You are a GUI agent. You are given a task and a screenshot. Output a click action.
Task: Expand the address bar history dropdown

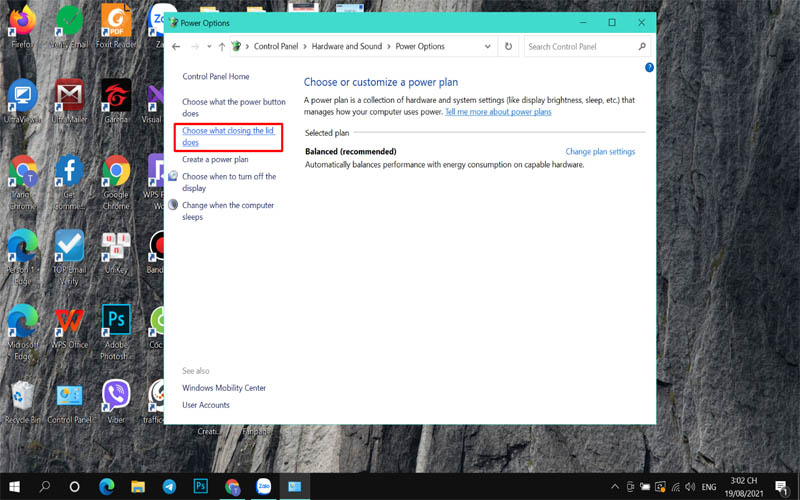pyautogui.click(x=488, y=46)
